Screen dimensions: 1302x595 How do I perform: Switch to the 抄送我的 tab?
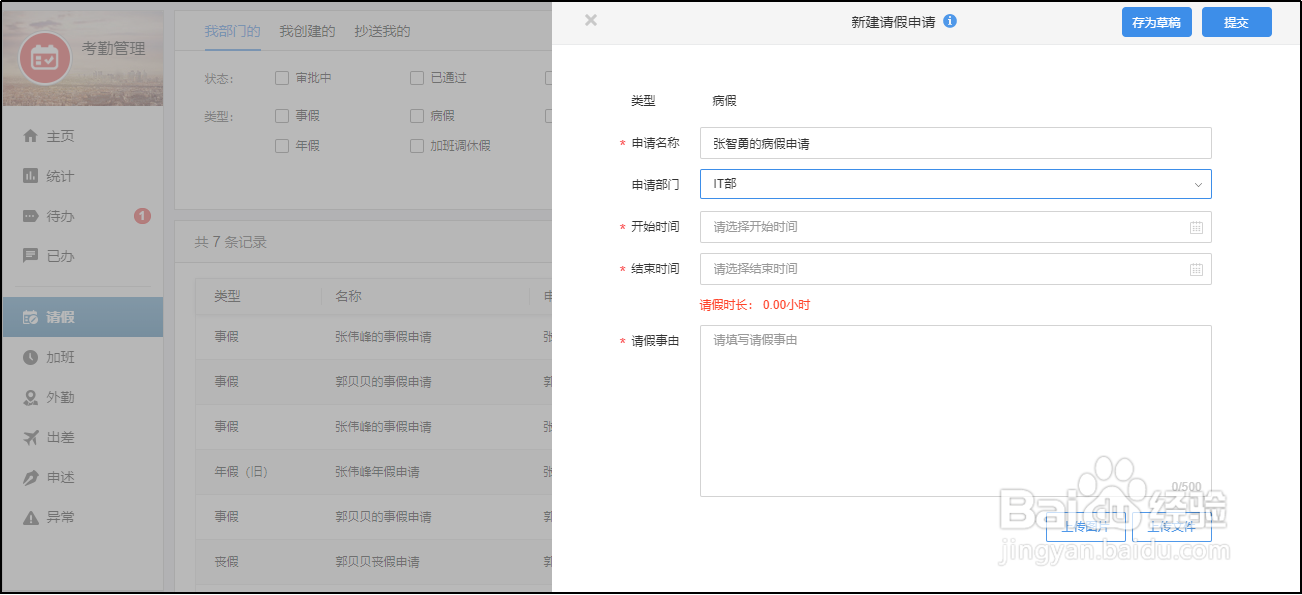[x=382, y=31]
